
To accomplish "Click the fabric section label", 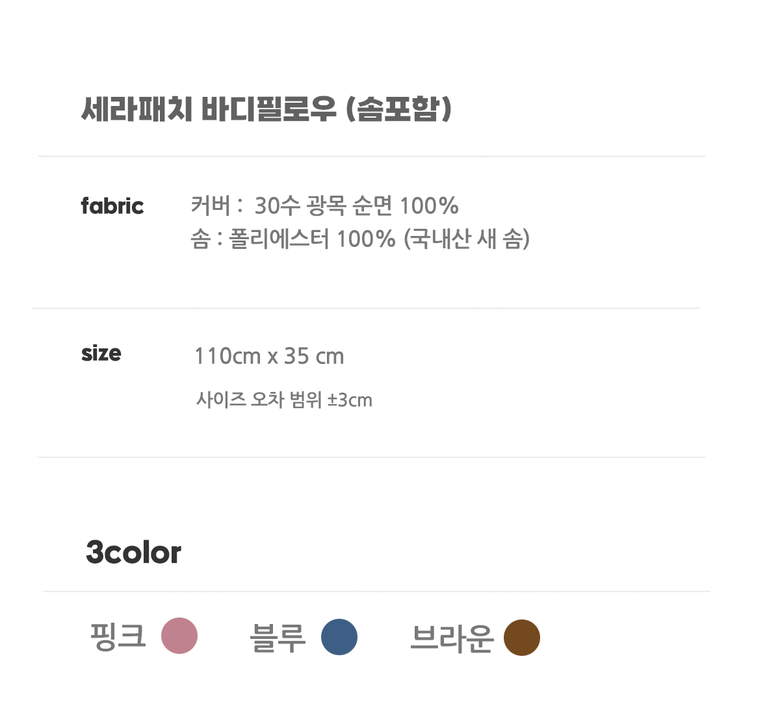I will 112,206.
